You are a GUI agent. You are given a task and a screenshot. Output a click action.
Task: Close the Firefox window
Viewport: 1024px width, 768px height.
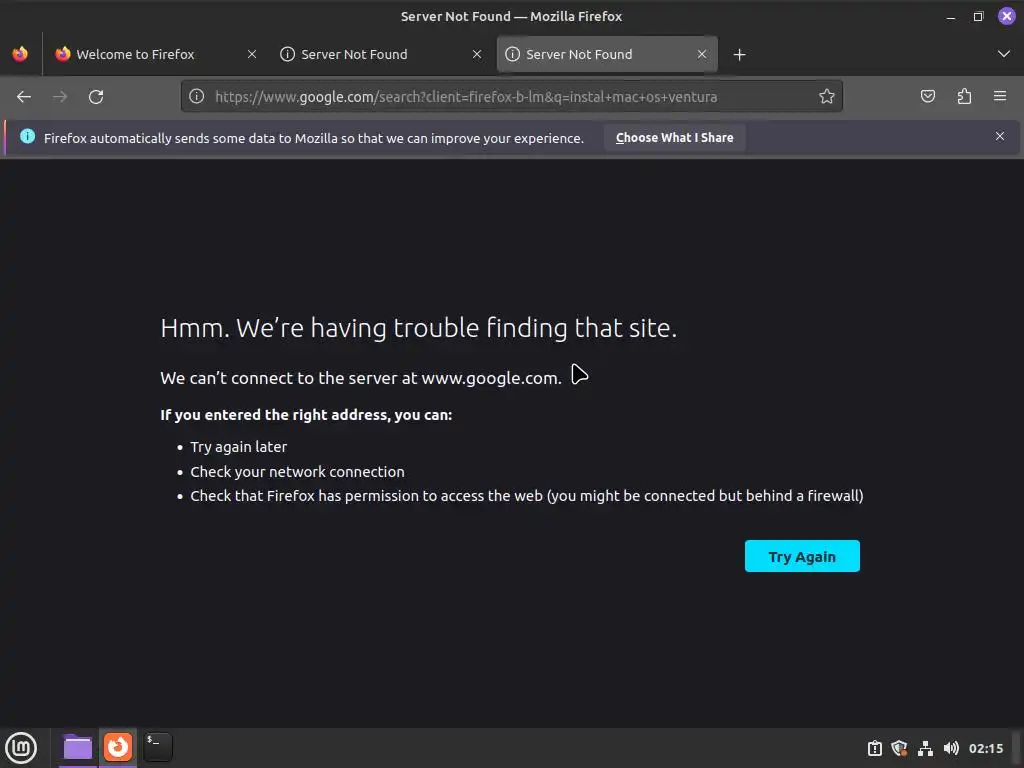(x=1006, y=16)
